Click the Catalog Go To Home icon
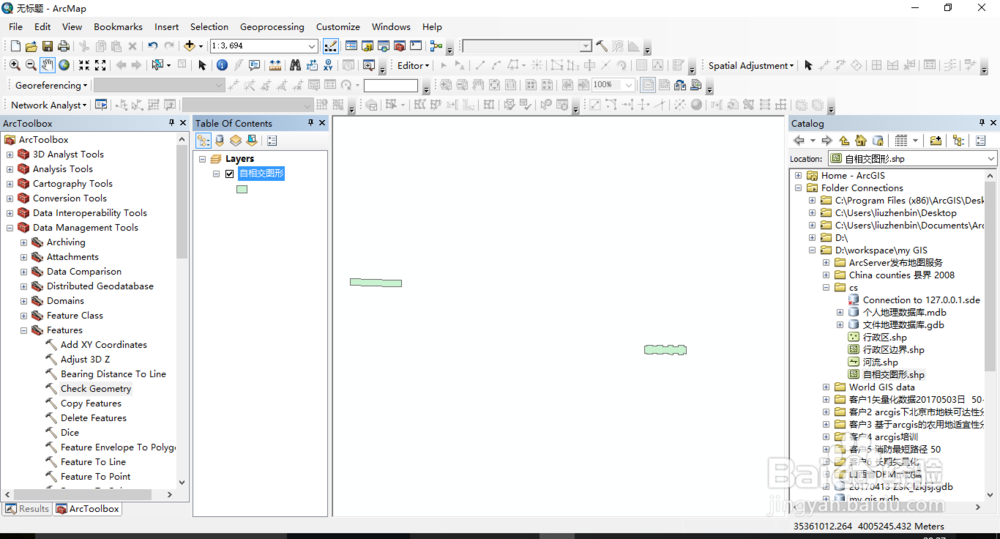The width and height of the screenshot is (1000, 539). (x=860, y=140)
